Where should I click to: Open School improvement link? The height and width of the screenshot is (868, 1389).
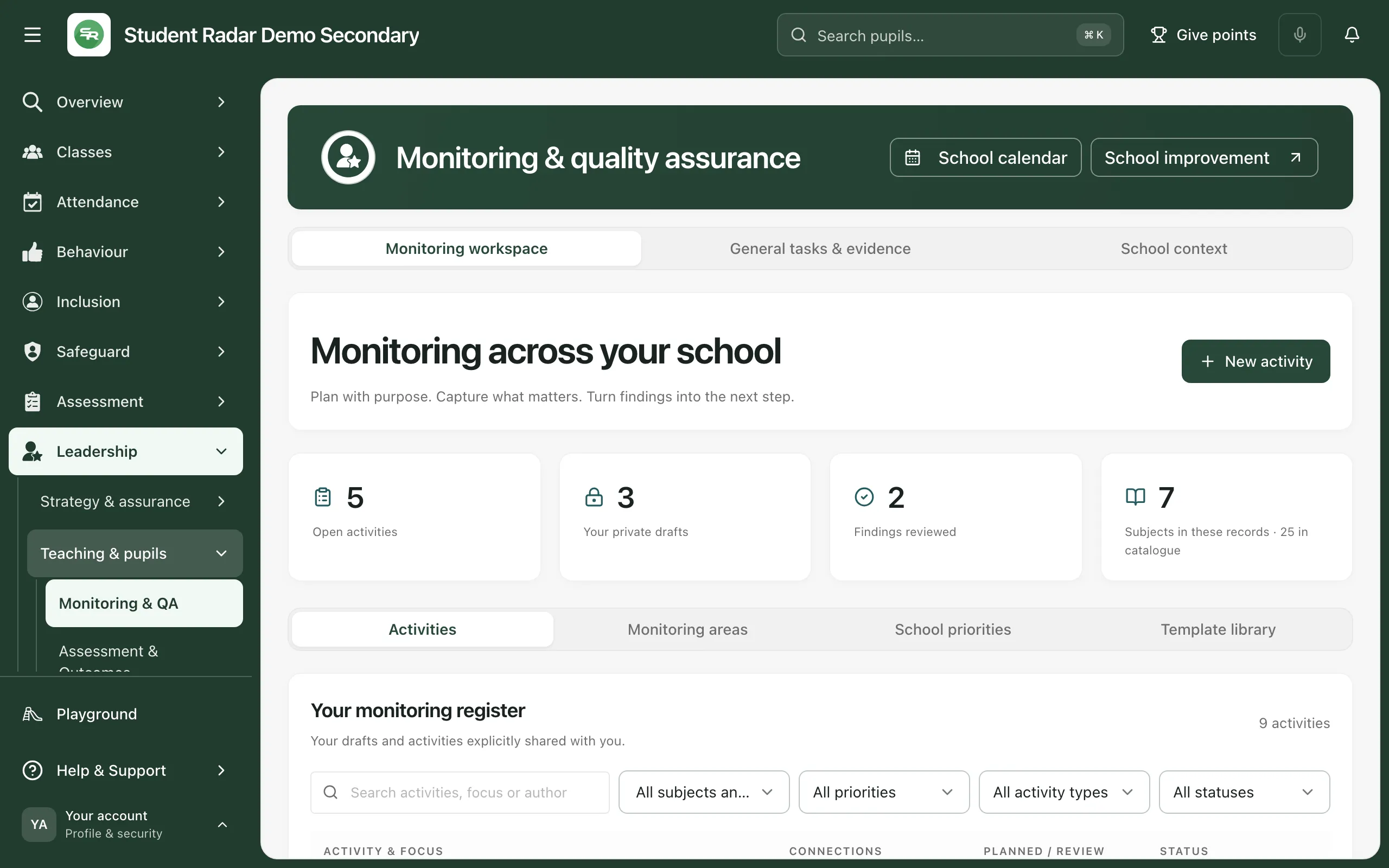[1203, 157]
